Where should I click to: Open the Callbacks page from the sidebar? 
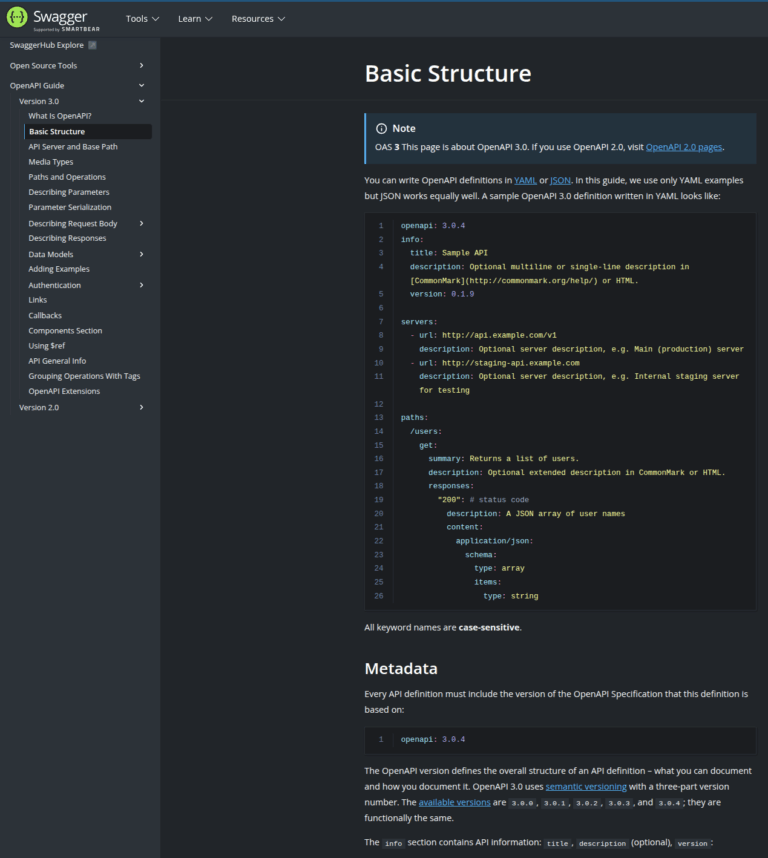[x=44, y=315]
